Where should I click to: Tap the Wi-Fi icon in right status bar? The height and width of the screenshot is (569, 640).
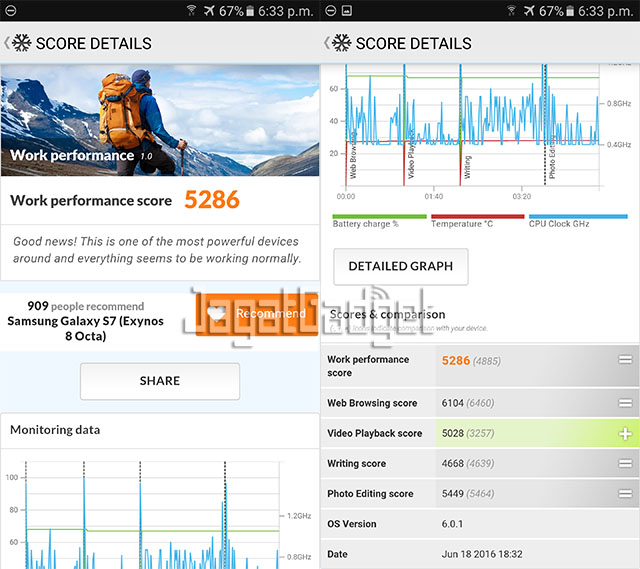pos(512,11)
